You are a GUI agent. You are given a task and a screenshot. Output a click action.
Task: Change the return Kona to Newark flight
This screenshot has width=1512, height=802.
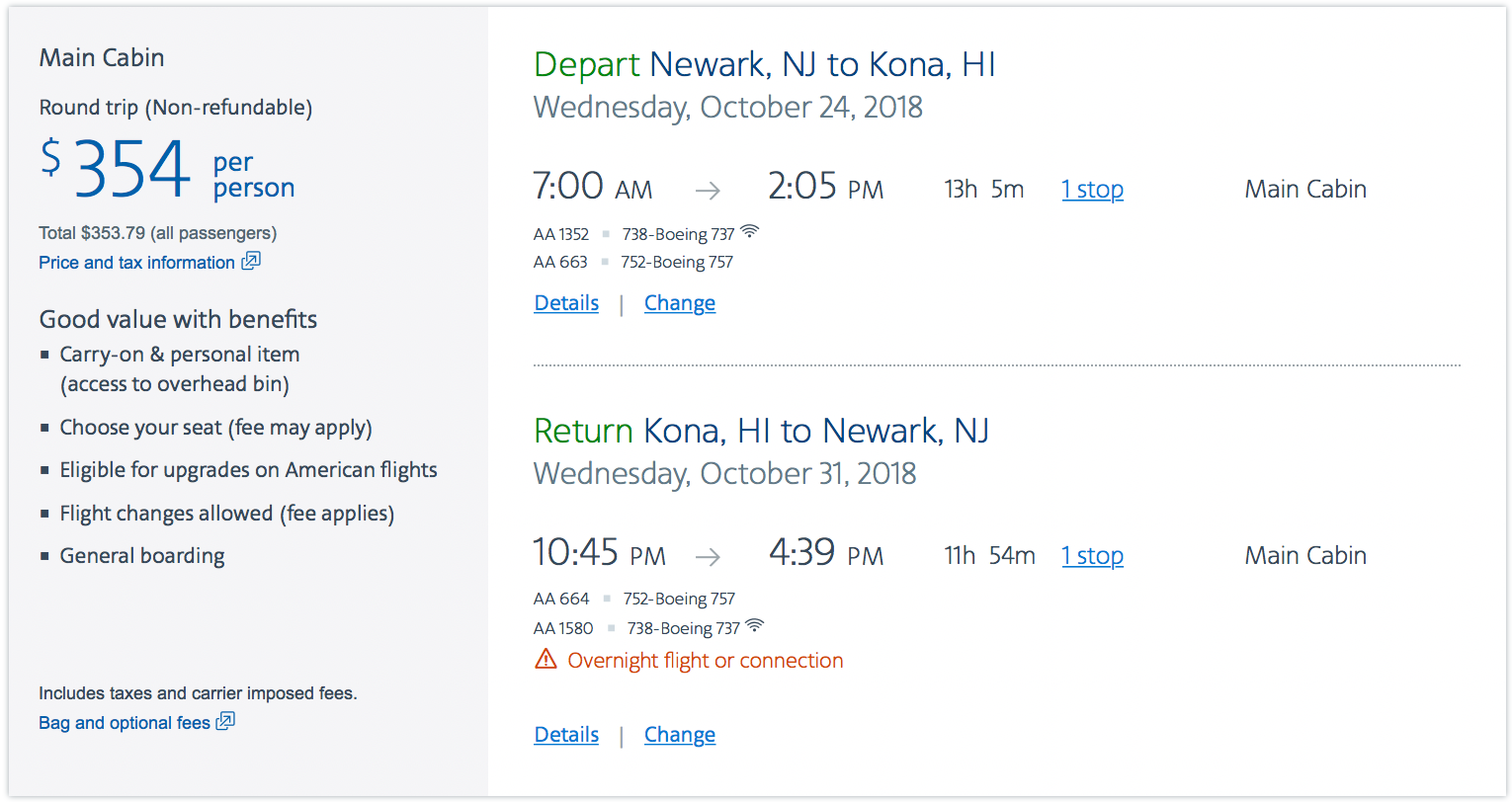680,735
